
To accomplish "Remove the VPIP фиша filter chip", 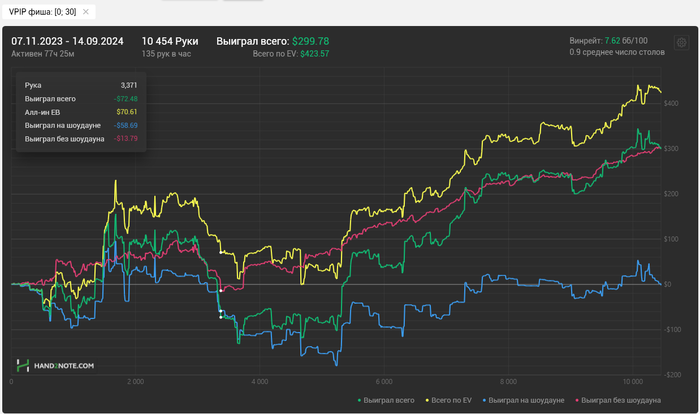I will pyautogui.click(x=86, y=12).
